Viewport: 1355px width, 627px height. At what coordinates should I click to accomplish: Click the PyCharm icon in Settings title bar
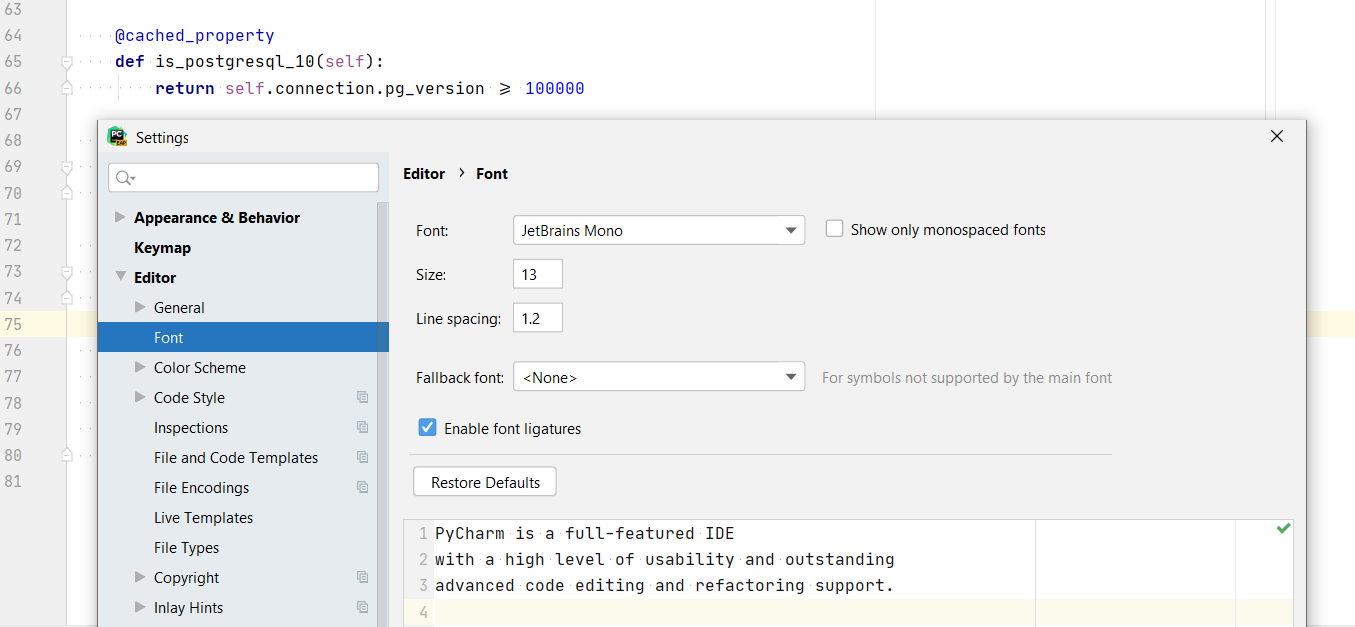pos(117,137)
